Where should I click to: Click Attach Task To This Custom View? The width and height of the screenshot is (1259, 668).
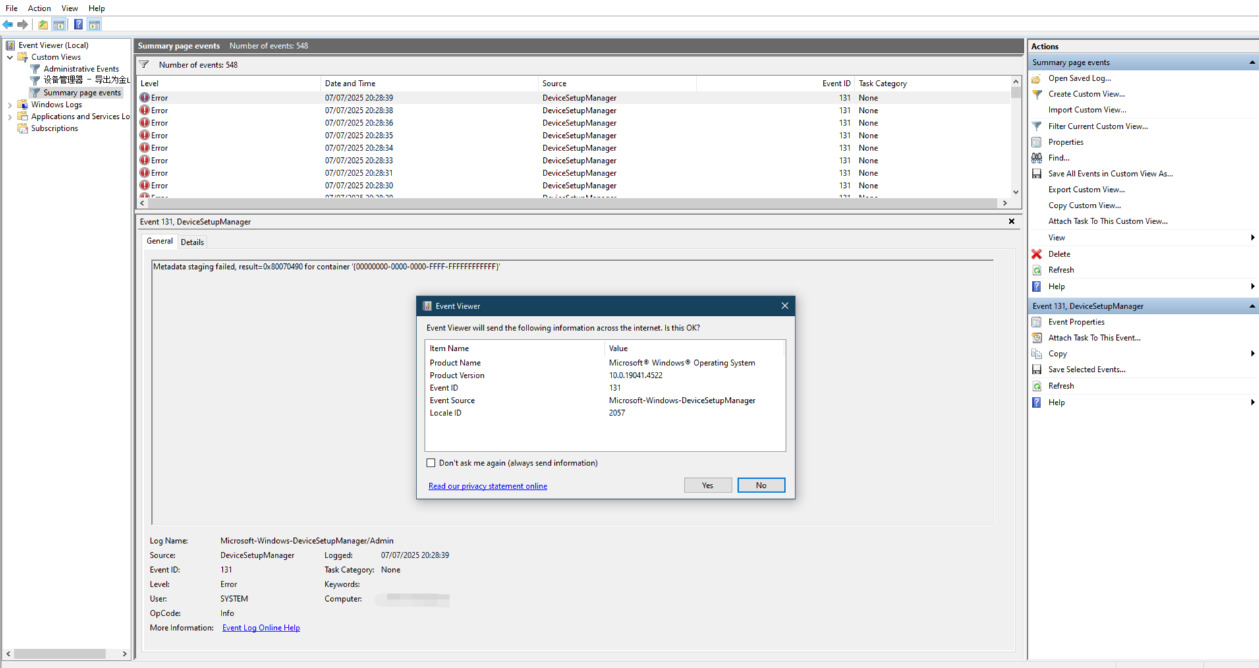tap(1108, 222)
